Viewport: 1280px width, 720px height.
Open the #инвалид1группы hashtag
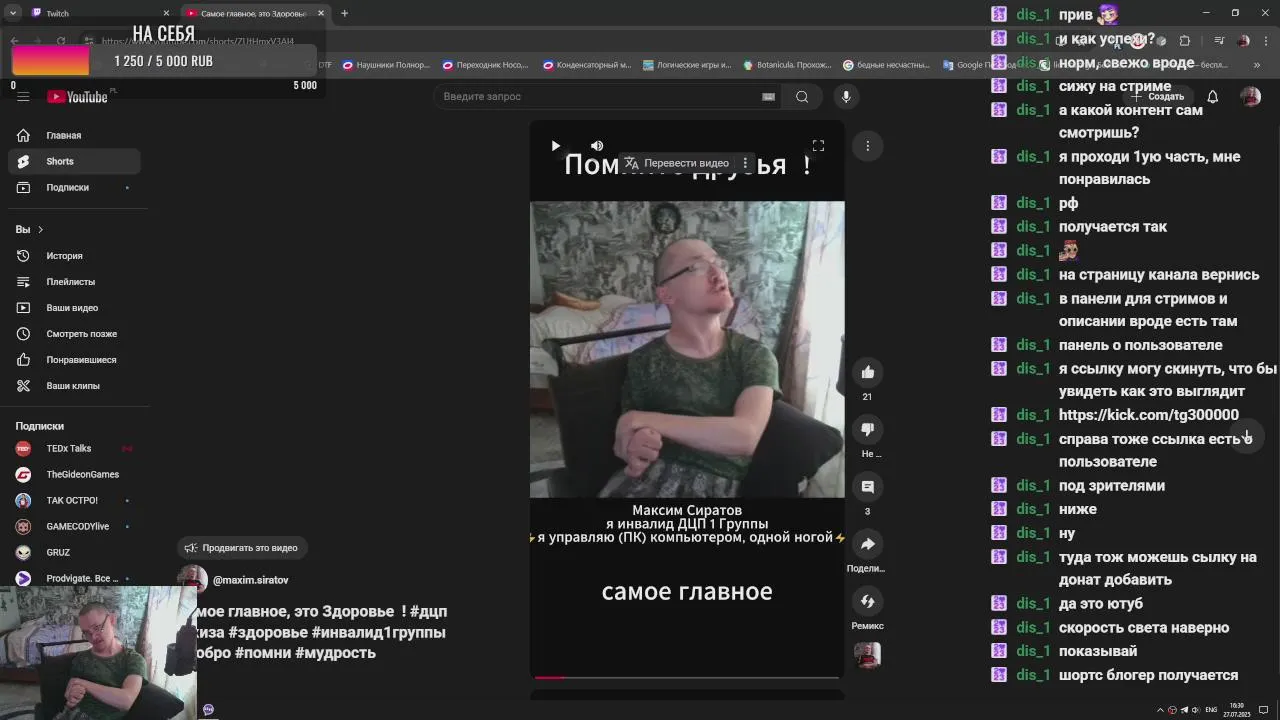(379, 632)
